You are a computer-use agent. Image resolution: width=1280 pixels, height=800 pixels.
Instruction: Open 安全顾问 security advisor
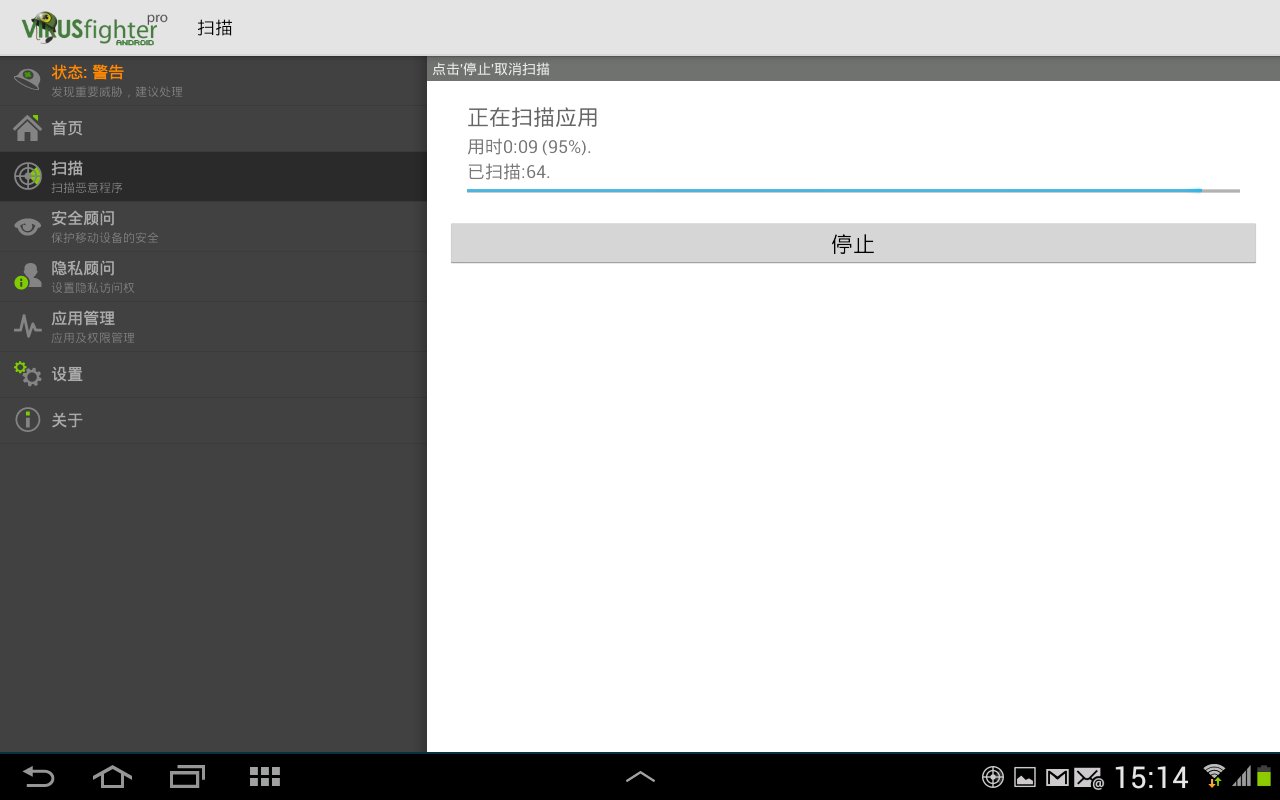213,227
